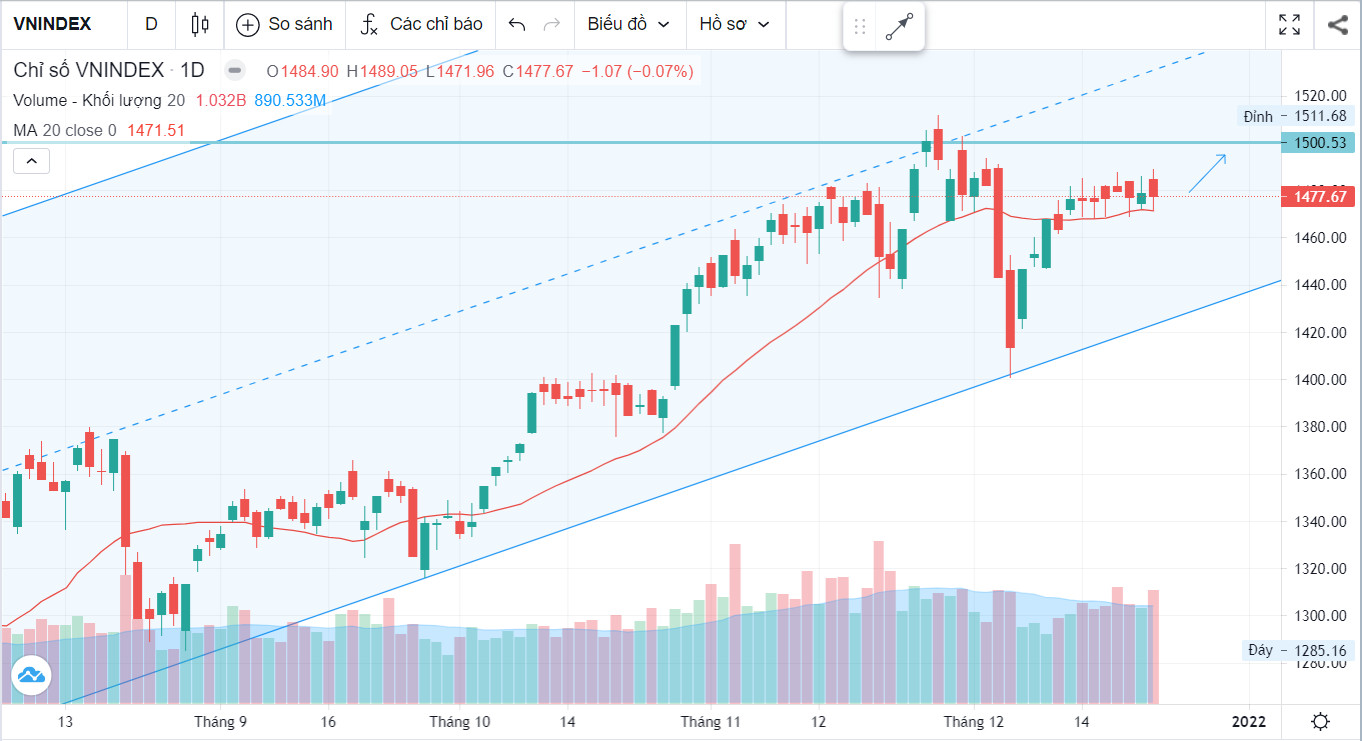Open the candlestick chart style selector
The image size is (1362, 741).
tap(200, 24)
